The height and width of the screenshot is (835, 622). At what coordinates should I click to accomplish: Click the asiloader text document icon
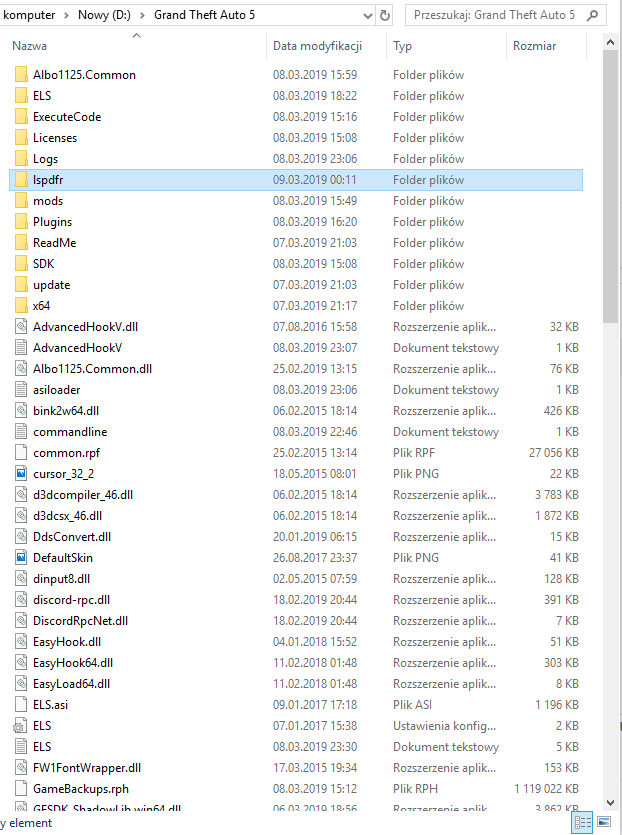click(x=21, y=390)
